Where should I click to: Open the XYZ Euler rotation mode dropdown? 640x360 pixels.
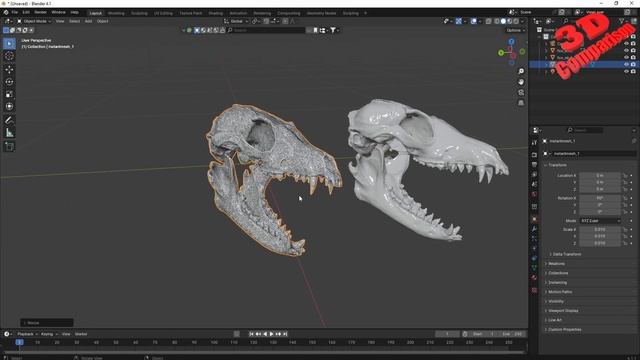600,220
